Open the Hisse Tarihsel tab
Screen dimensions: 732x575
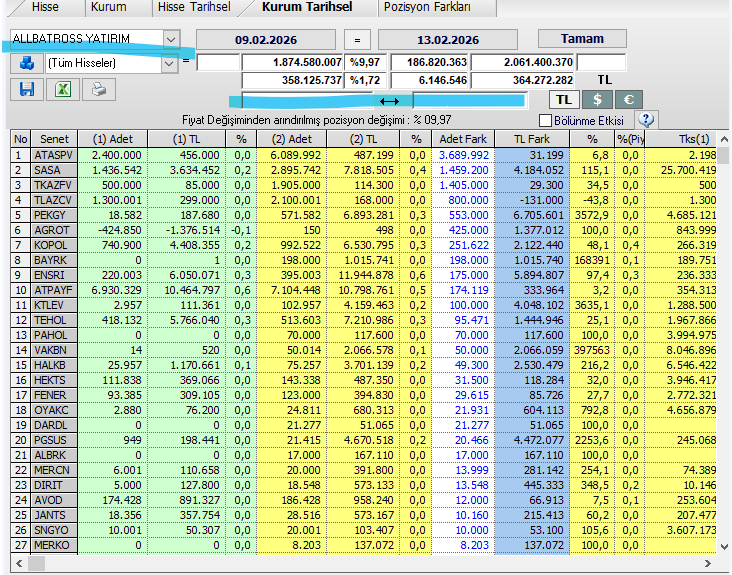tap(194, 7)
